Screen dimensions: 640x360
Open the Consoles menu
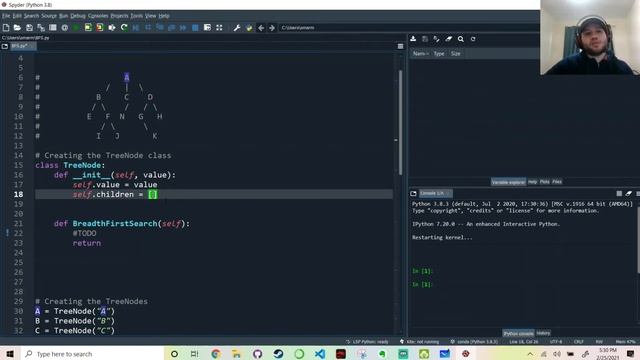tap(98, 16)
